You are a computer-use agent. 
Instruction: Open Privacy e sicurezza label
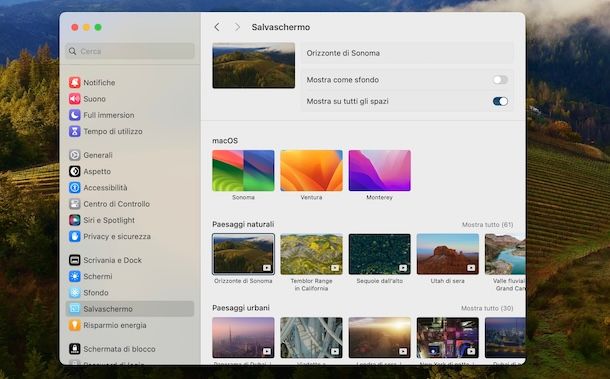117,237
